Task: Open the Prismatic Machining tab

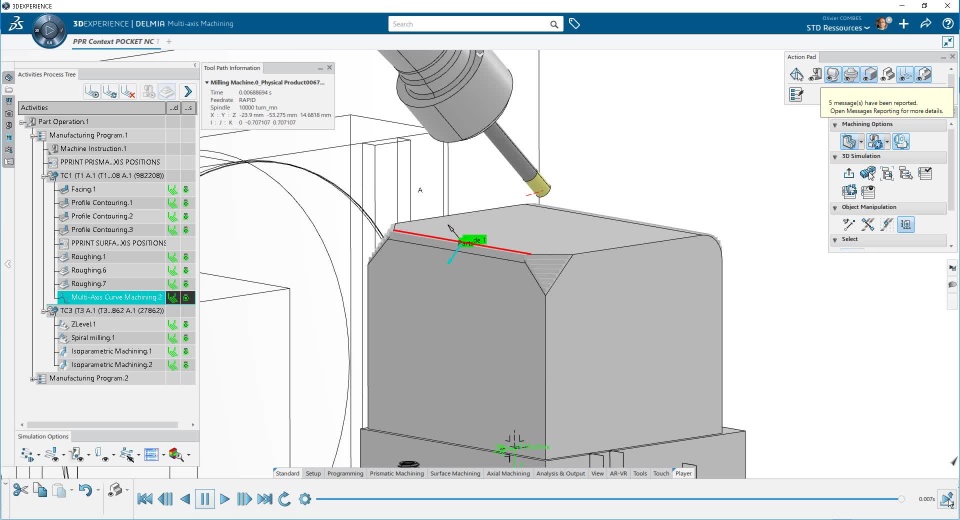Action: tap(397, 473)
